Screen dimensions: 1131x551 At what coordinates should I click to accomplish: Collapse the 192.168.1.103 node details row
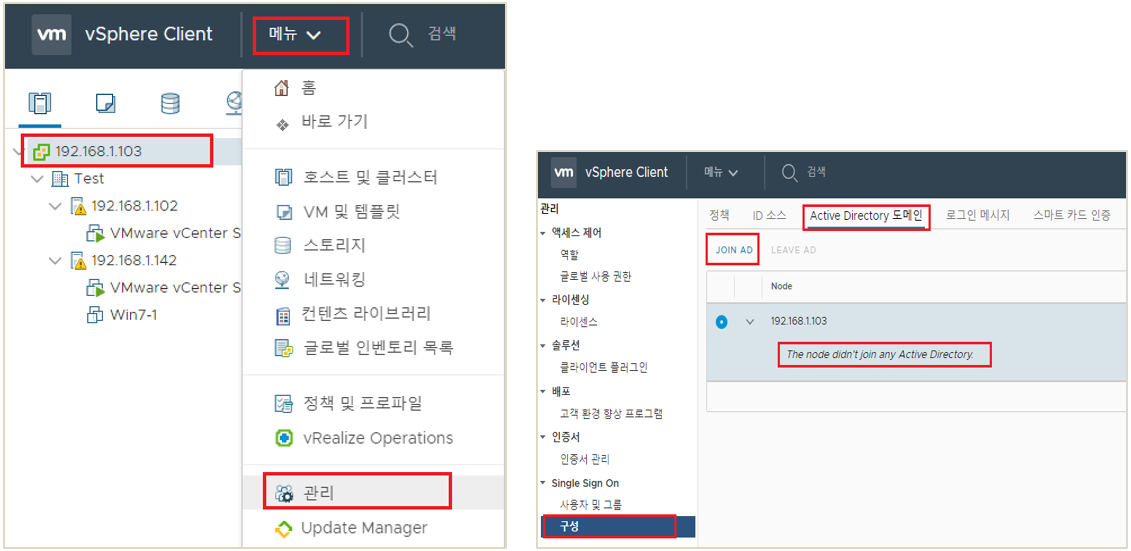pos(749,322)
